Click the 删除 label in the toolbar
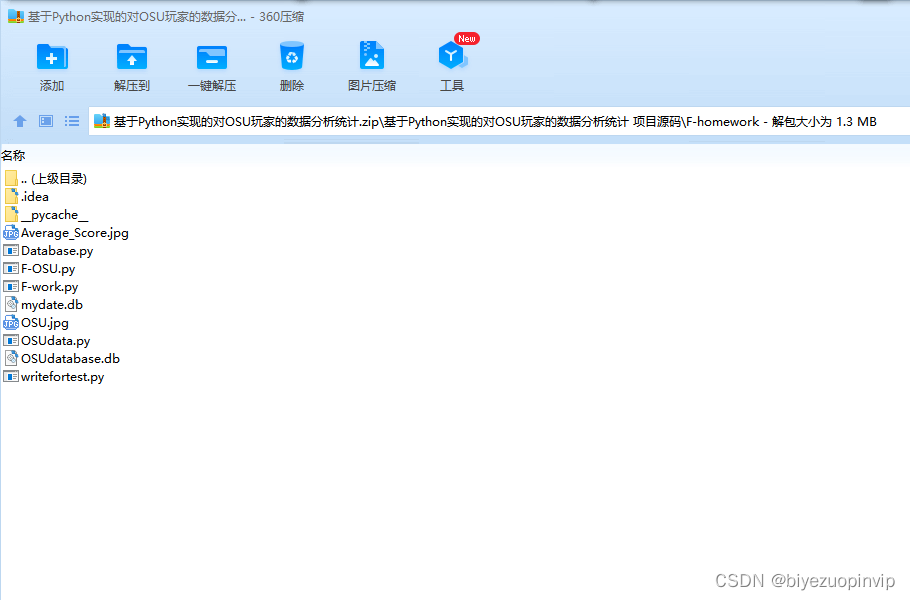 [x=291, y=86]
